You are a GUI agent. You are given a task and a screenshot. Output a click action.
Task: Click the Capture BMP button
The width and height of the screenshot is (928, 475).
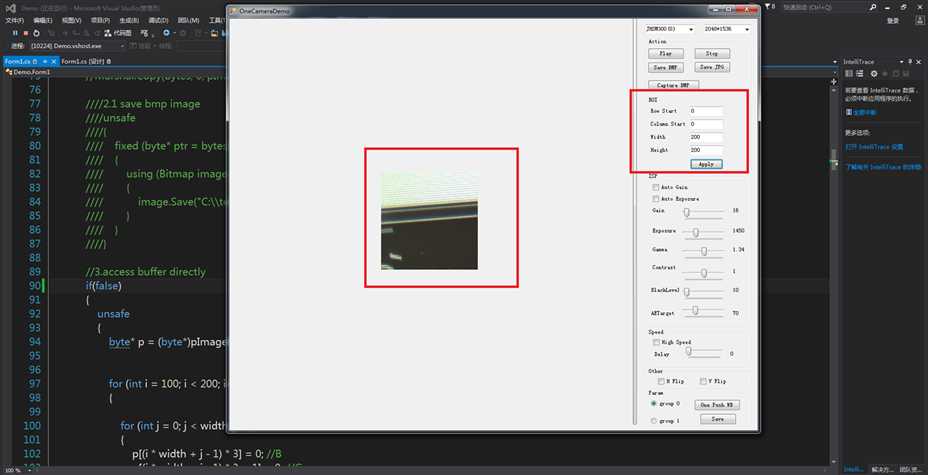tap(674, 85)
